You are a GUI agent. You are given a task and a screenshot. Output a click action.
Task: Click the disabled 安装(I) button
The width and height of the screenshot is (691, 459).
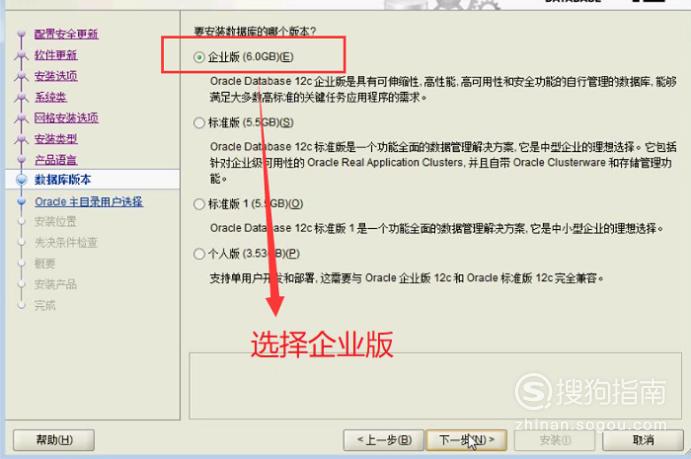click(x=555, y=440)
